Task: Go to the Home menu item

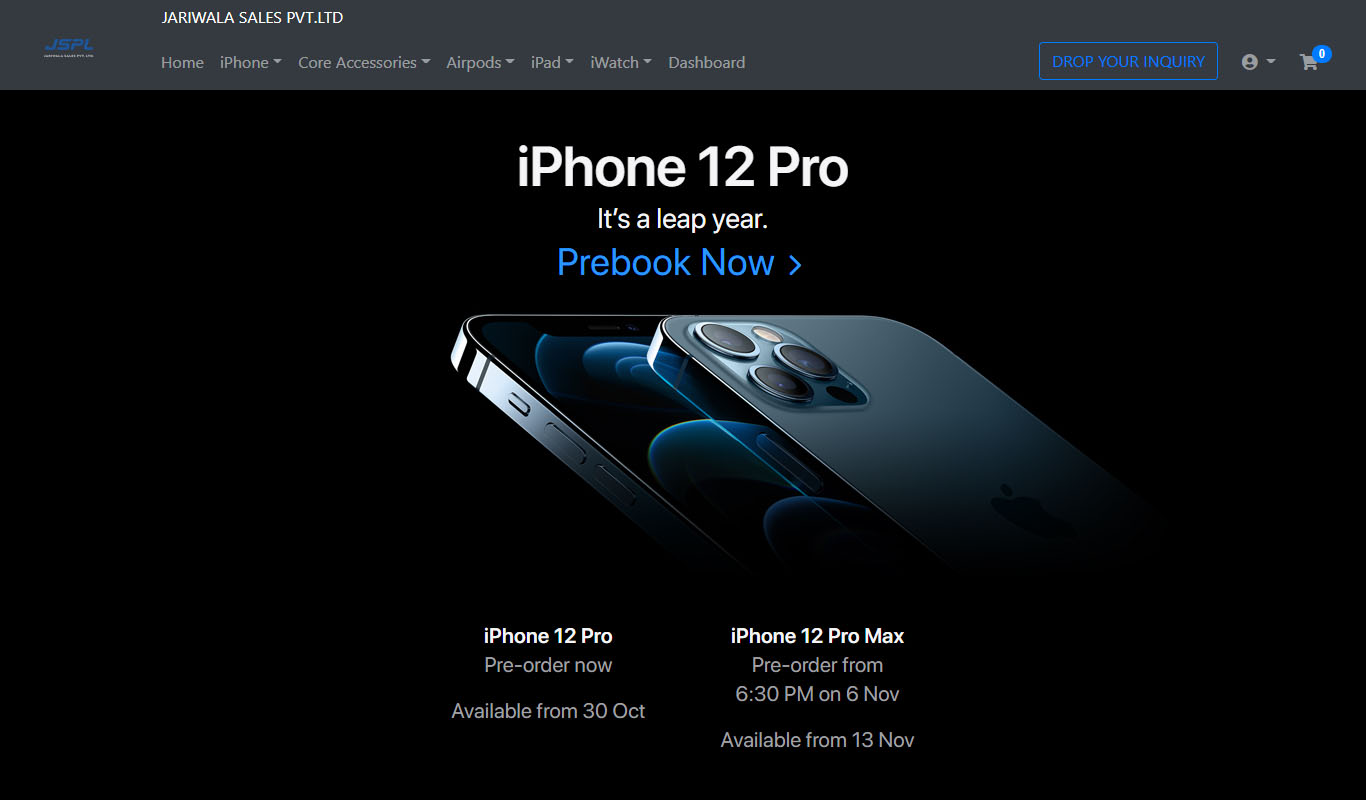Action: click(x=182, y=62)
